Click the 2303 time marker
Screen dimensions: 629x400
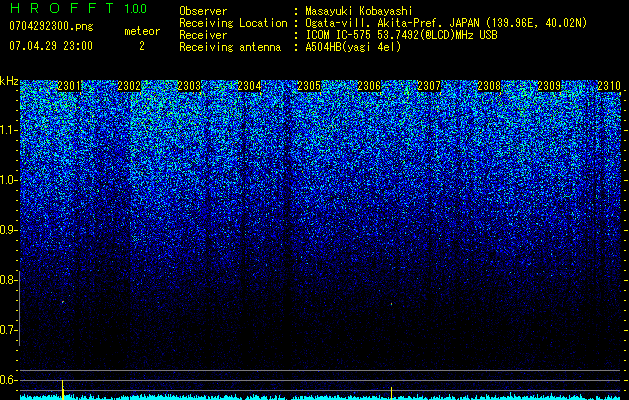(189, 86)
